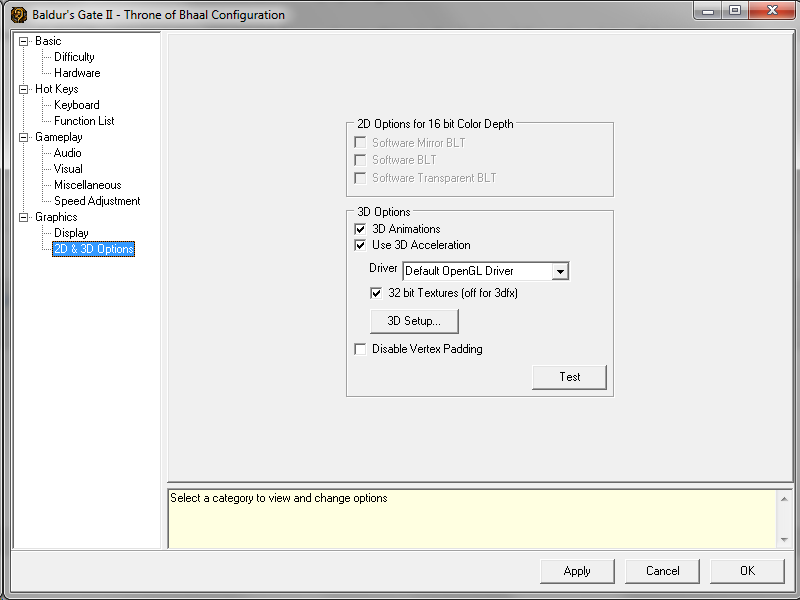Open Function List category
The width and height of the screenshot is (800, 600).
click(84, 121)
